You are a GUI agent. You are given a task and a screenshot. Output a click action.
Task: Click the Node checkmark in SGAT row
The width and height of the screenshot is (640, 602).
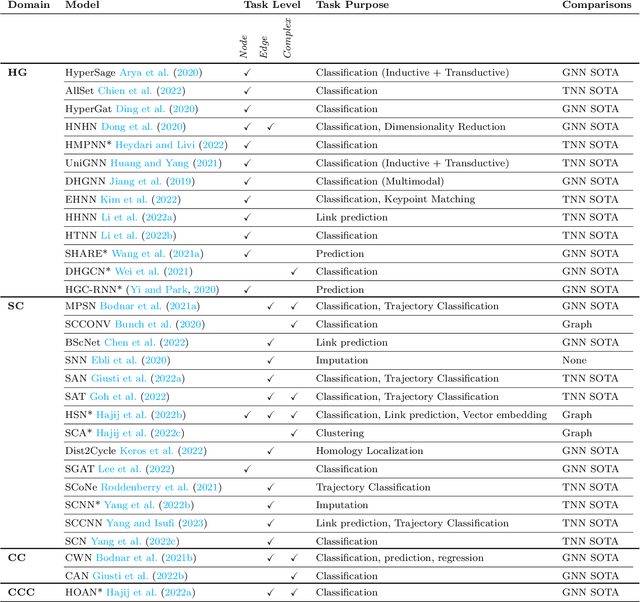click(247, 469)
